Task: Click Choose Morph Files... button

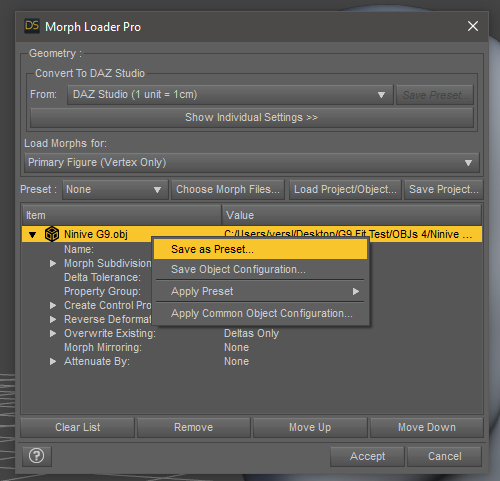Action: tap(228, 190)
